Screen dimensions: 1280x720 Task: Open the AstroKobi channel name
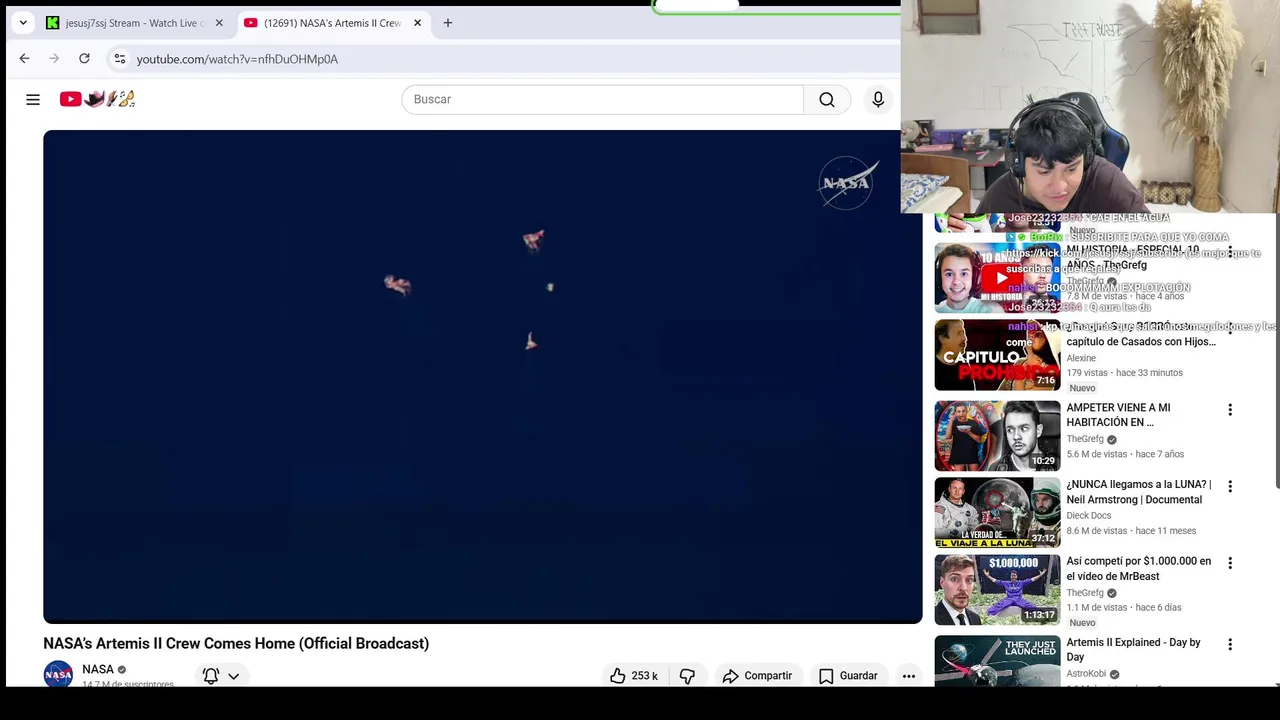tap(1086, 674)
